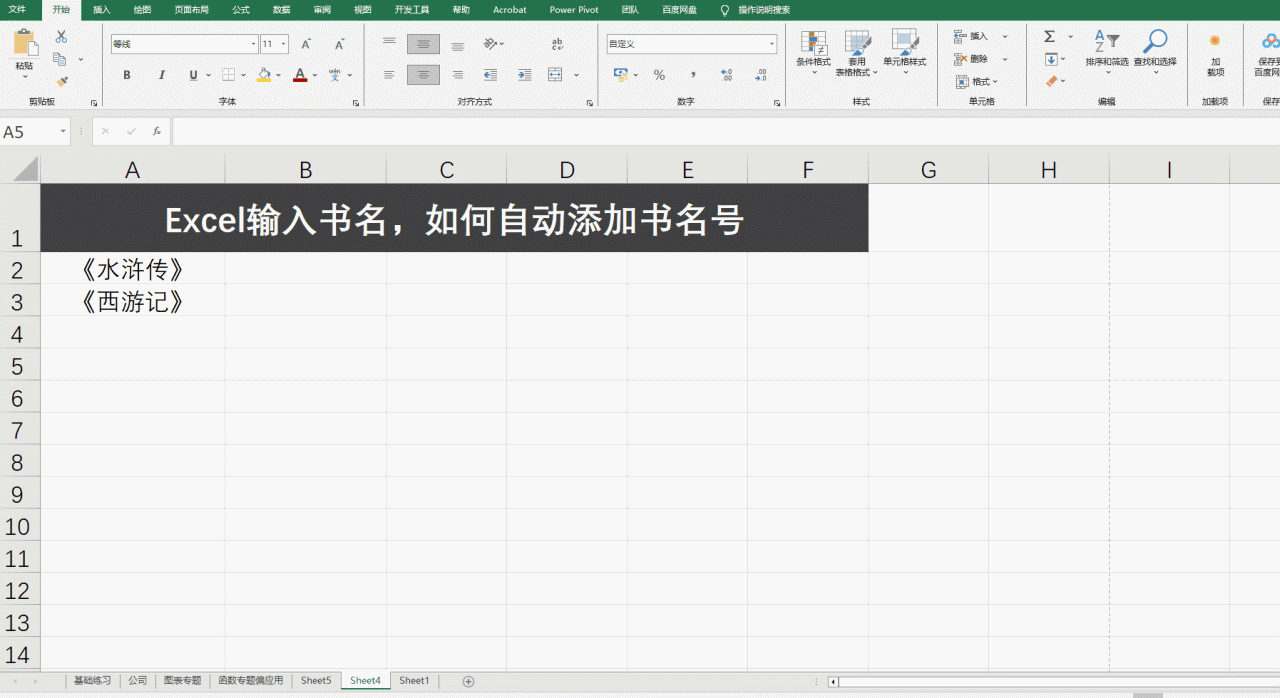Toggle Underline formatting
Image resolution: width=1280 pixels, height=698 pixels.
tap(193, 75)
